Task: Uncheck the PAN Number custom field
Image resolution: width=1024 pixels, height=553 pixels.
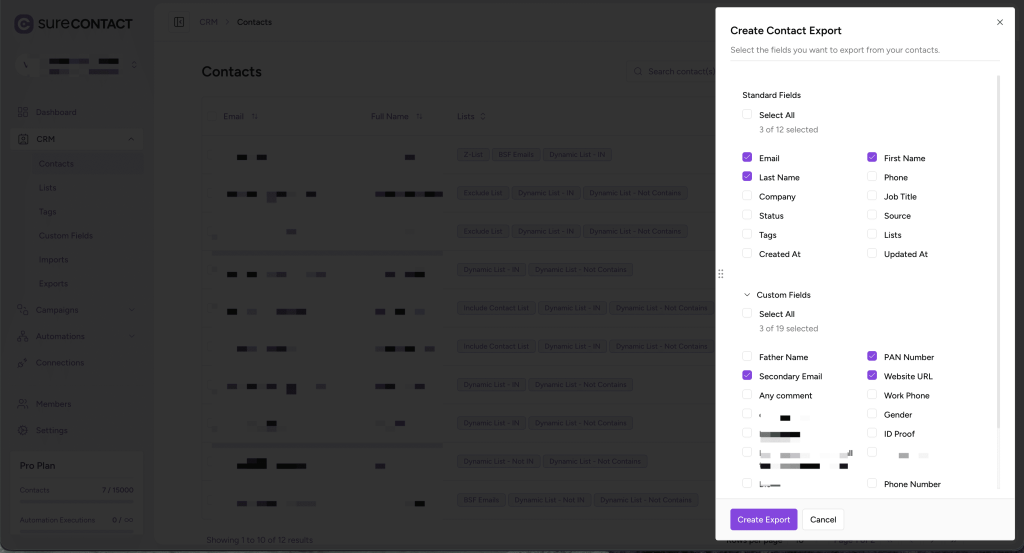Action: (x=872, y=357)
